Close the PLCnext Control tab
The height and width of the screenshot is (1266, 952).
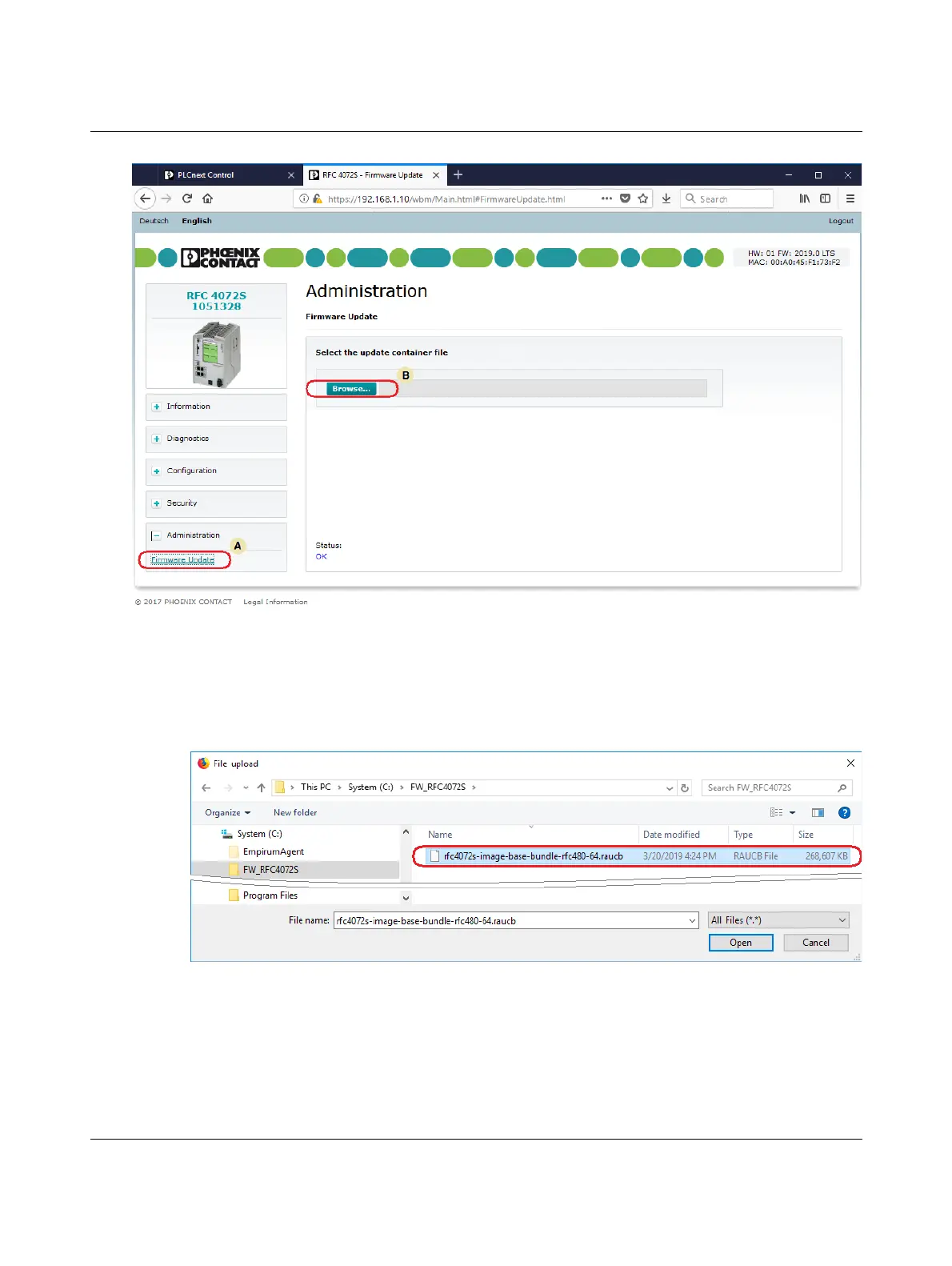(291, 175)
